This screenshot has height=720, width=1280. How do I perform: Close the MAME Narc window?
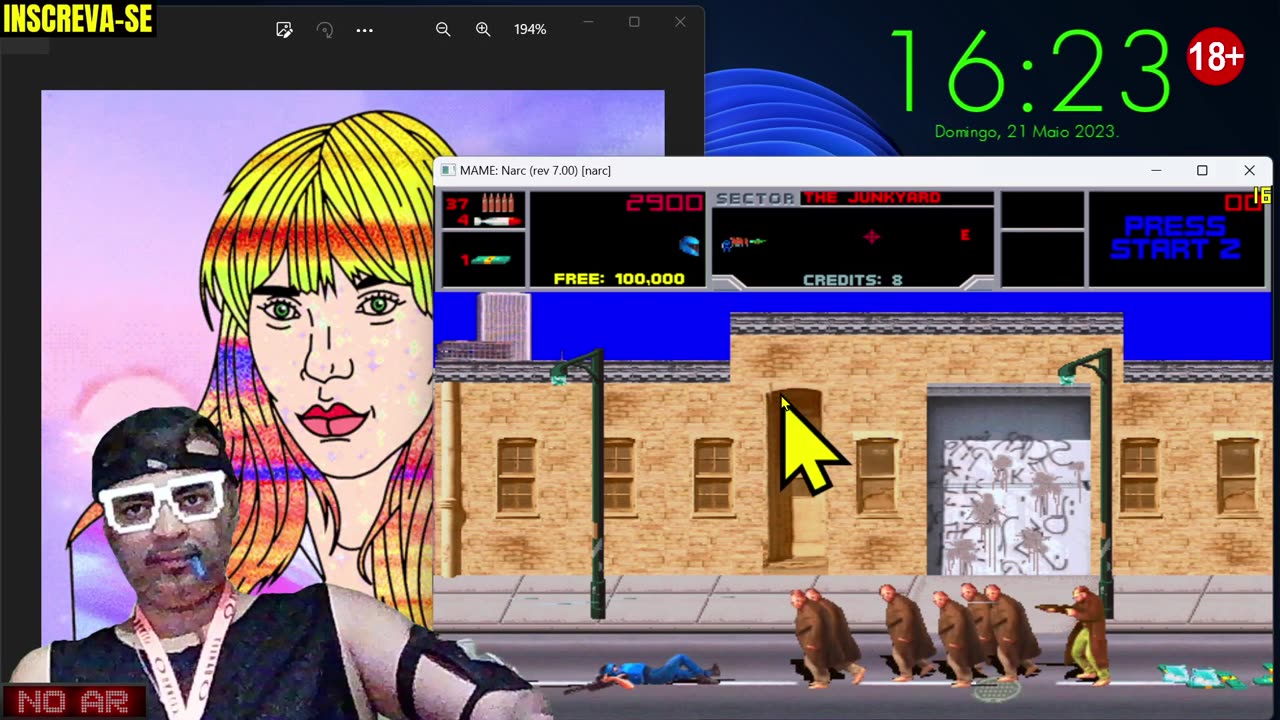tap(1249, 171)
